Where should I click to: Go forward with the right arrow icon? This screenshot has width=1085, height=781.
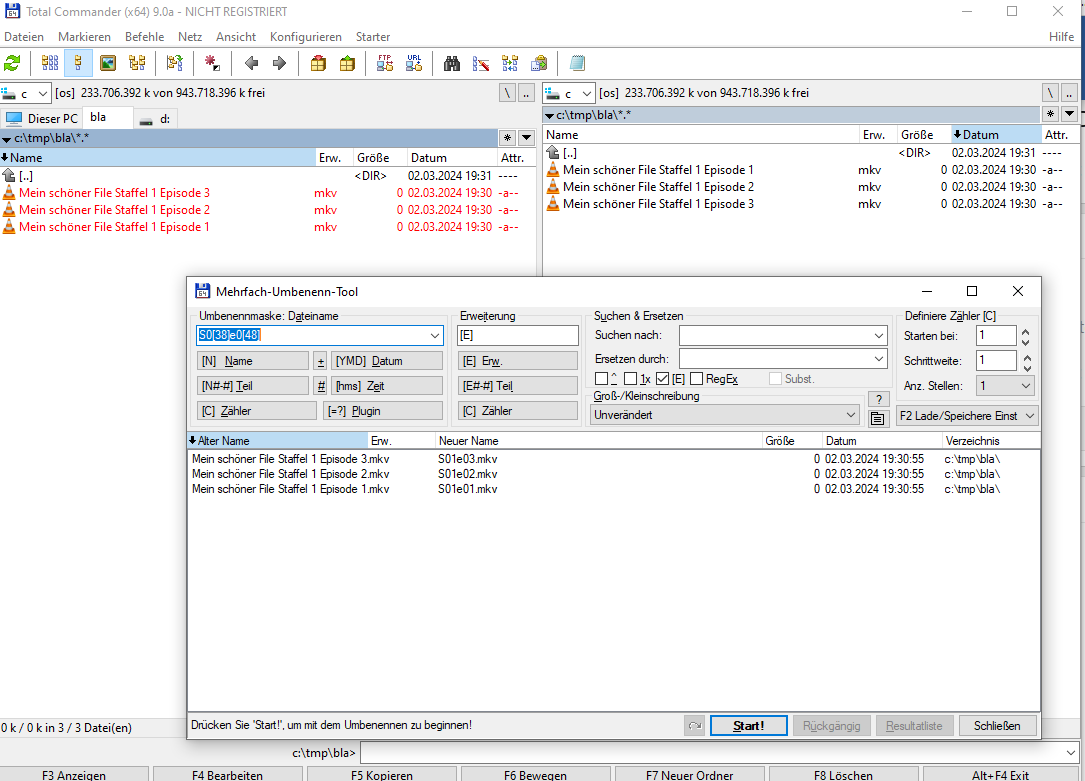click(280, 64)
